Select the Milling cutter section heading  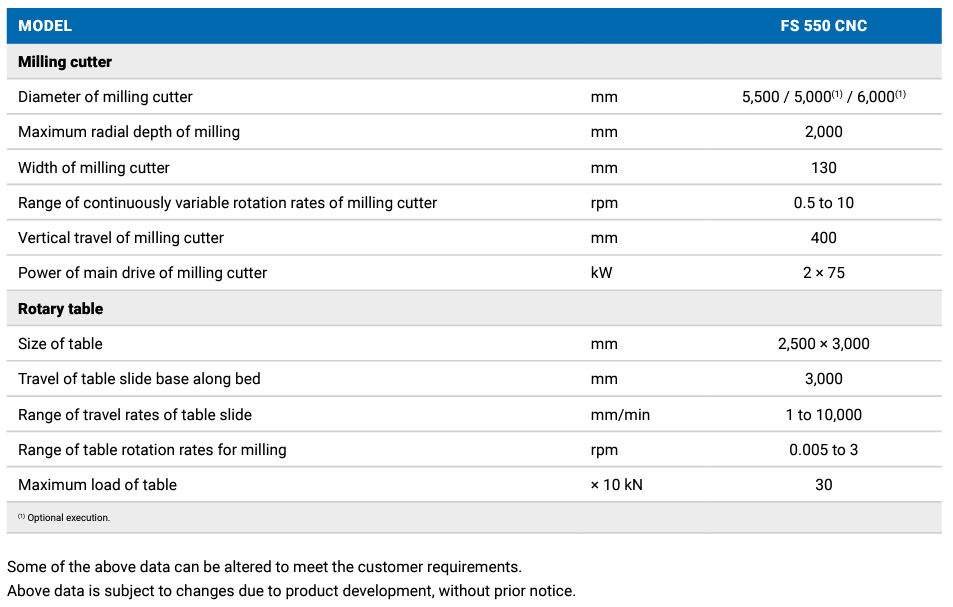pos(65,62)
